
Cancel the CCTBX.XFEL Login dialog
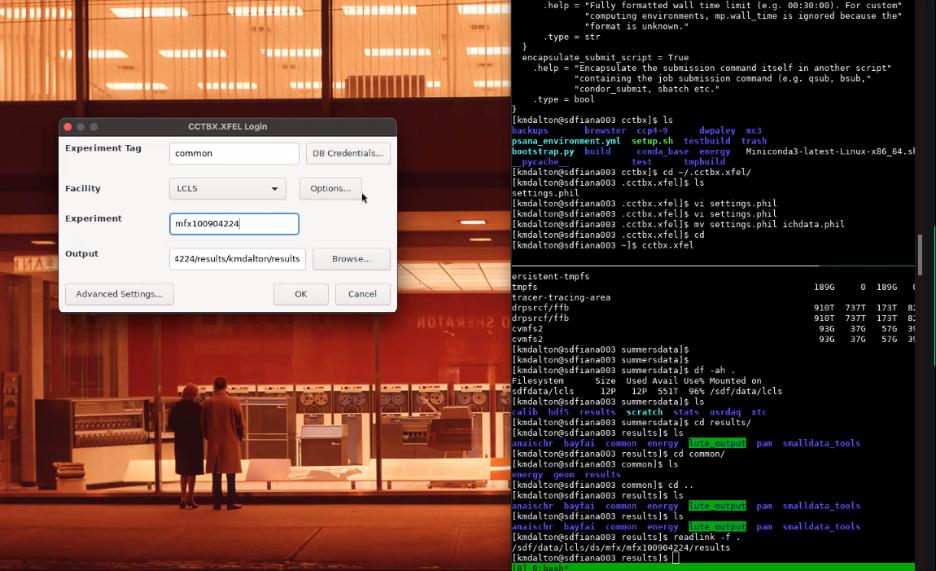362,294
